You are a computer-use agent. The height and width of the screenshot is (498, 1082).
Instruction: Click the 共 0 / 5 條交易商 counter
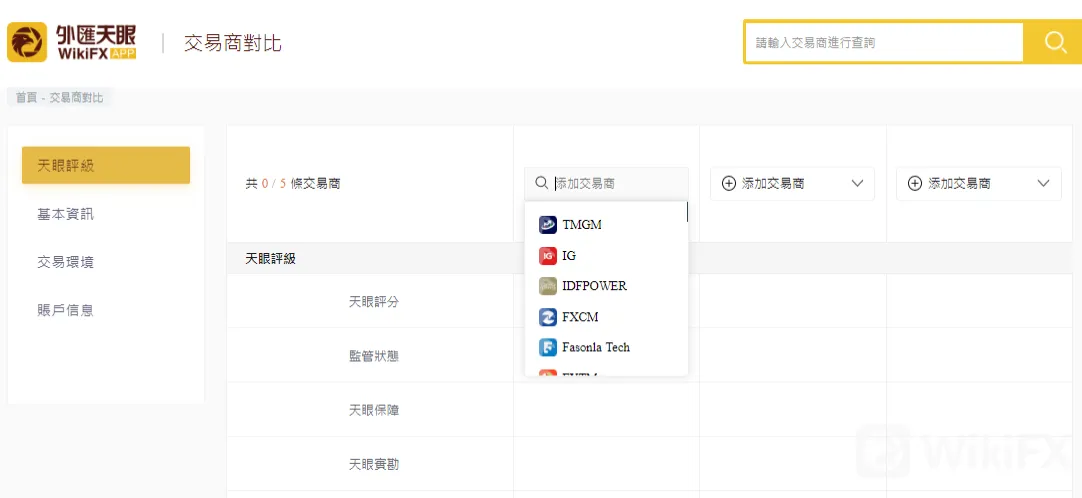tap(293, 184)
